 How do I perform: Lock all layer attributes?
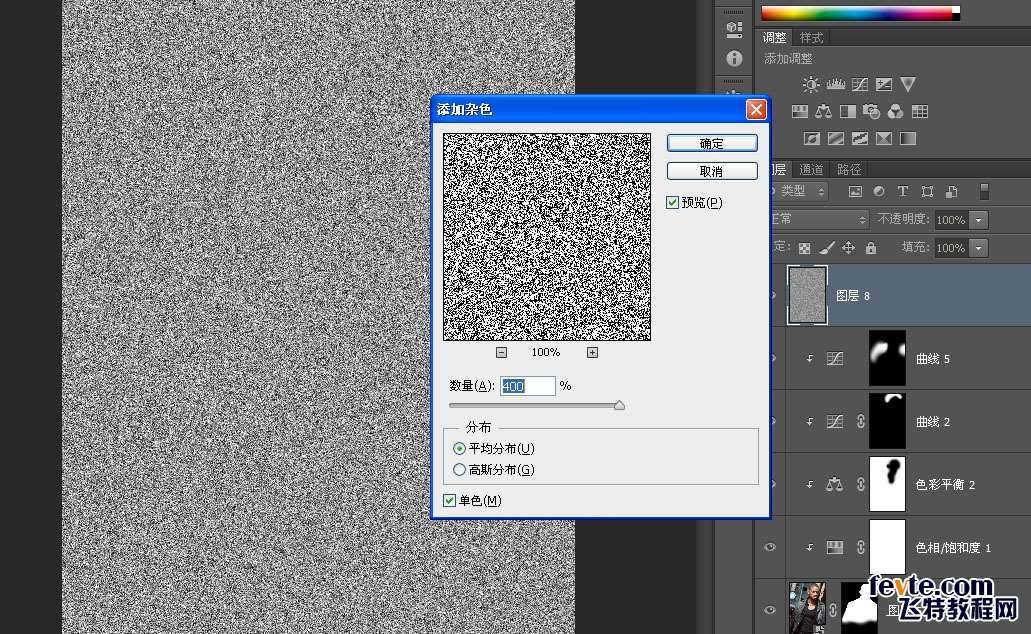871,247
